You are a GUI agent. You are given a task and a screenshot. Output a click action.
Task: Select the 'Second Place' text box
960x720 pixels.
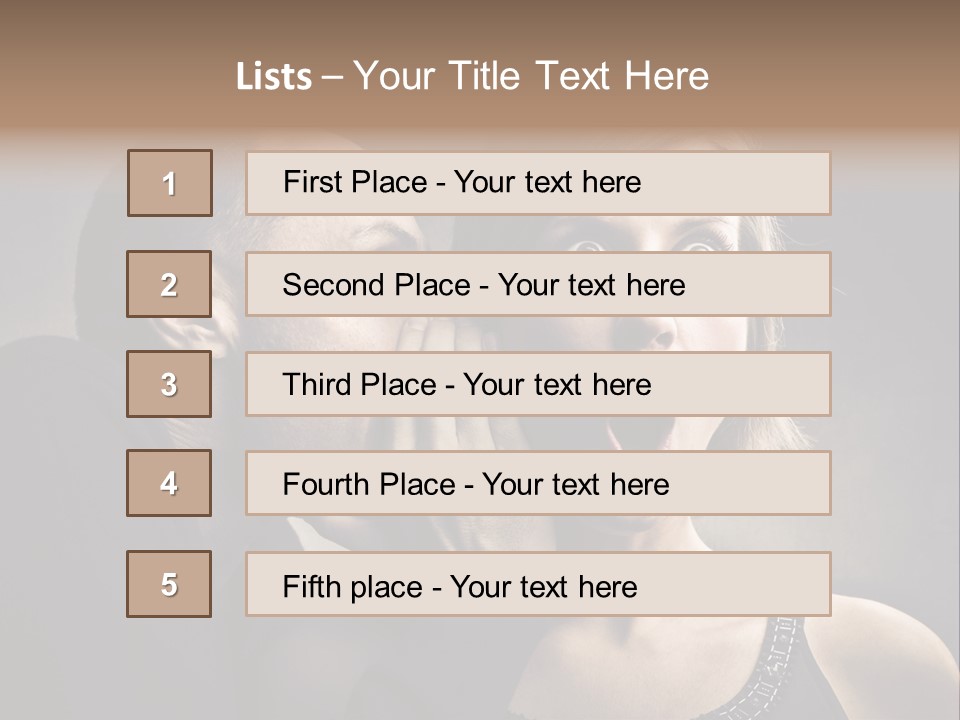pos(538,284)
